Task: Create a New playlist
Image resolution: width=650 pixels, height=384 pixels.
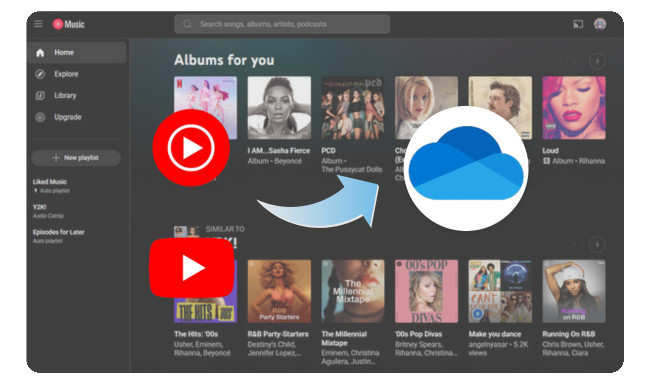Action: pos(76,158)
